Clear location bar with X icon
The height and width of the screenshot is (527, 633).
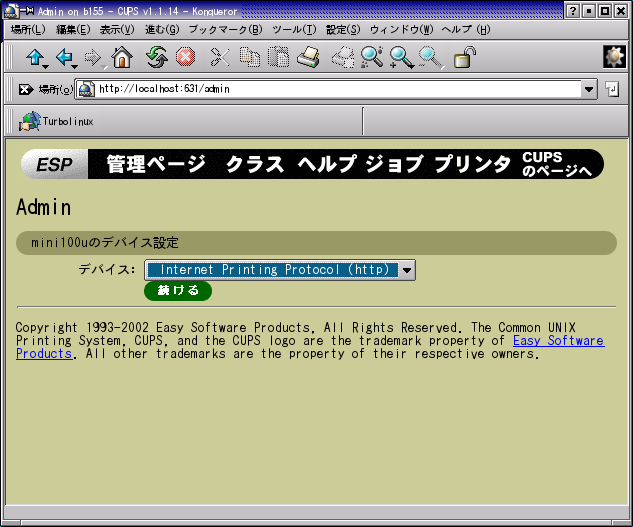click(25, 89)
